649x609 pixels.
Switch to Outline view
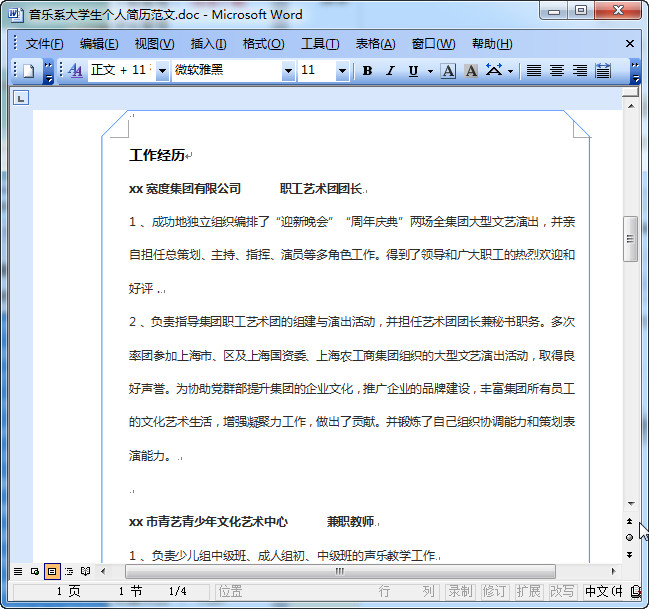tap(69, 572)
